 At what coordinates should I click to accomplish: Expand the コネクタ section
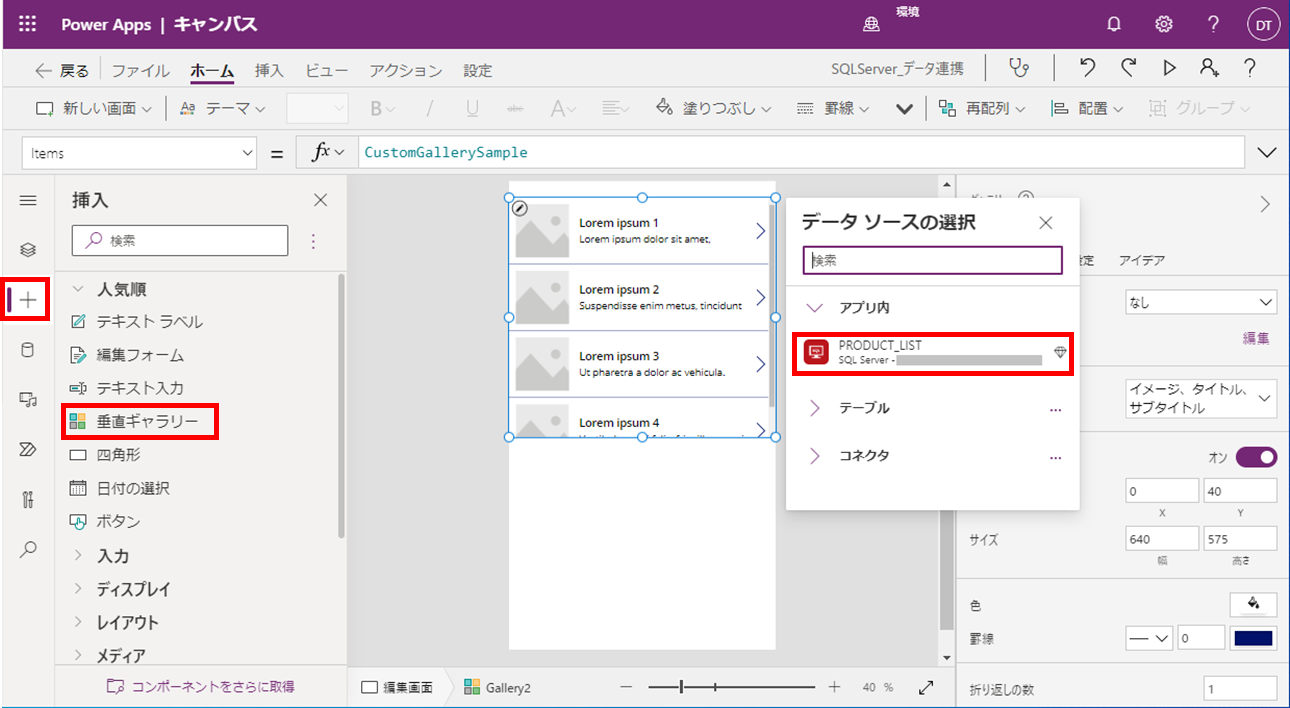click(814, 456)
